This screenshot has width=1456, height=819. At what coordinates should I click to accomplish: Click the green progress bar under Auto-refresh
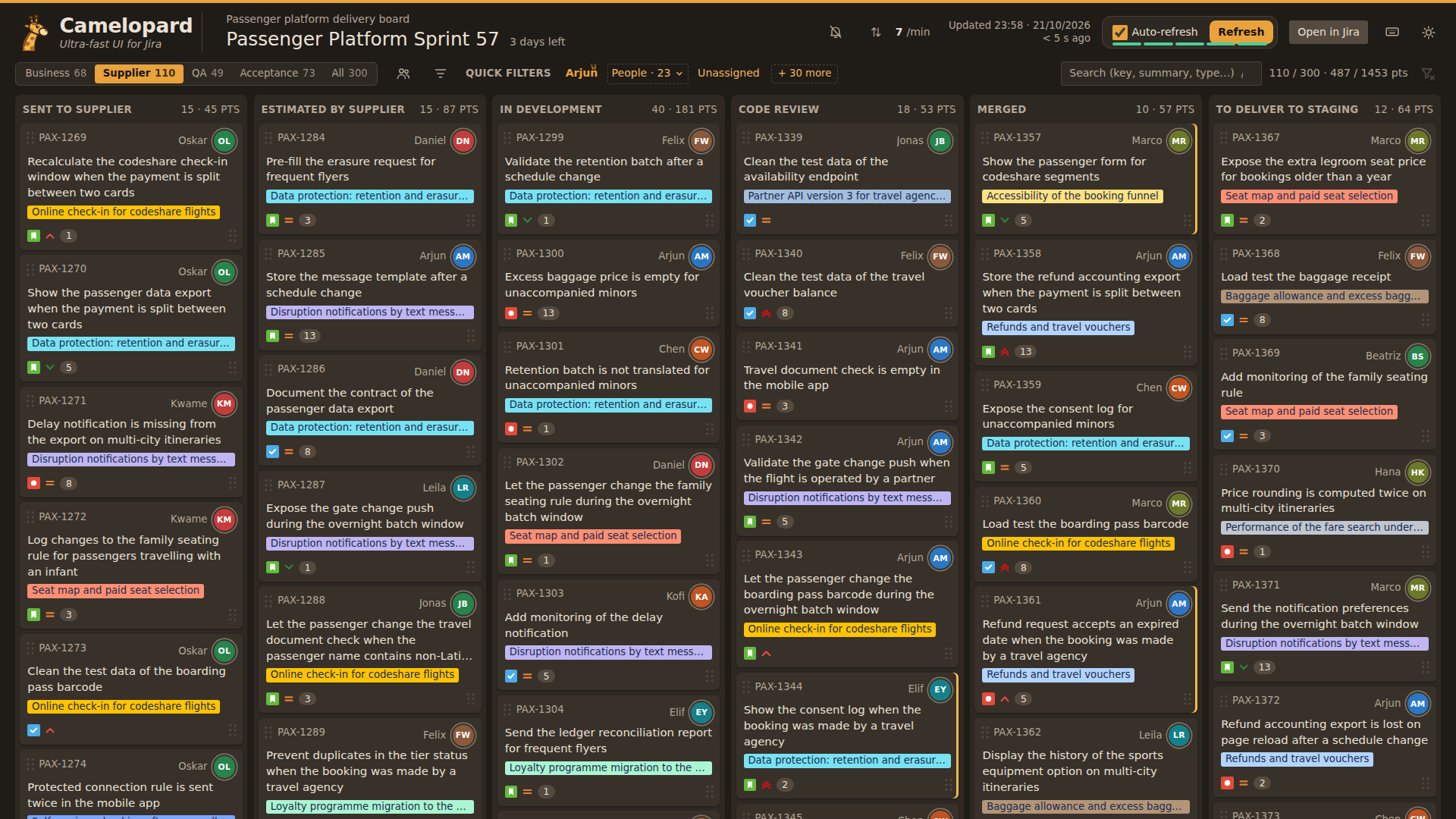1190,44
